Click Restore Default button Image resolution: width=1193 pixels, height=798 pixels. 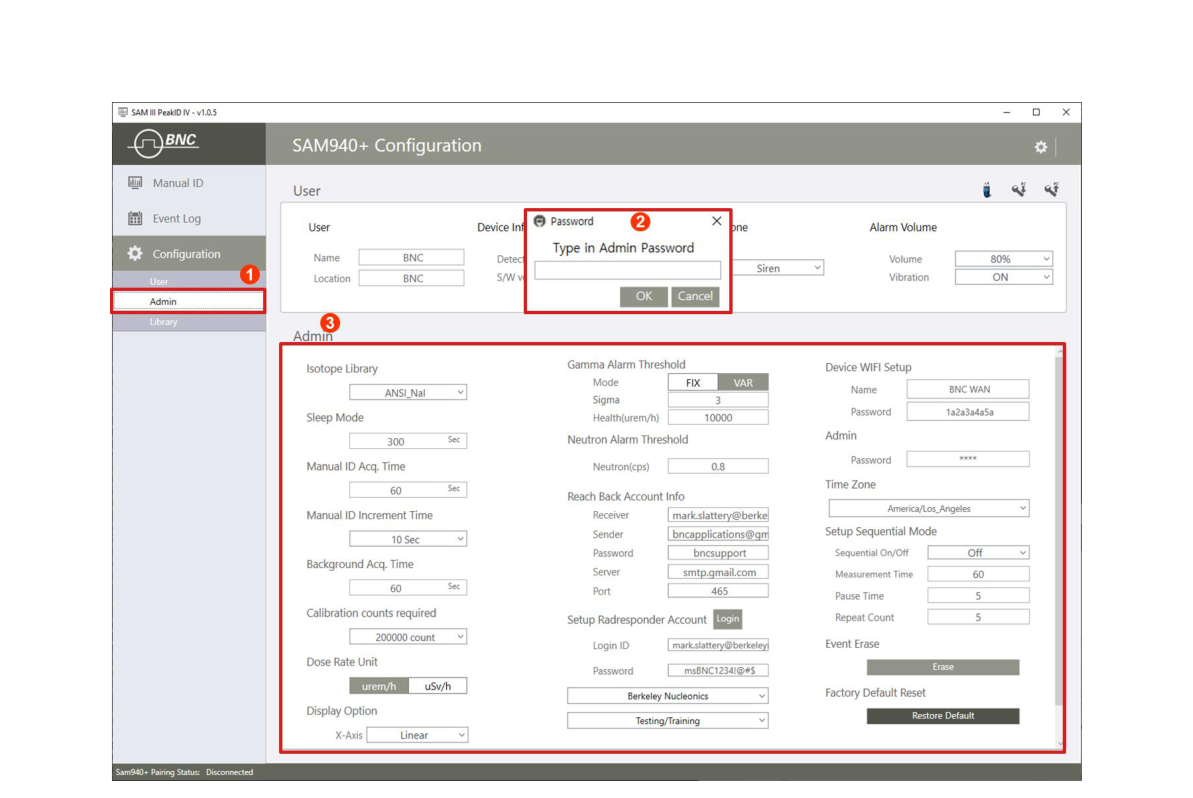(x=943, y=716)
